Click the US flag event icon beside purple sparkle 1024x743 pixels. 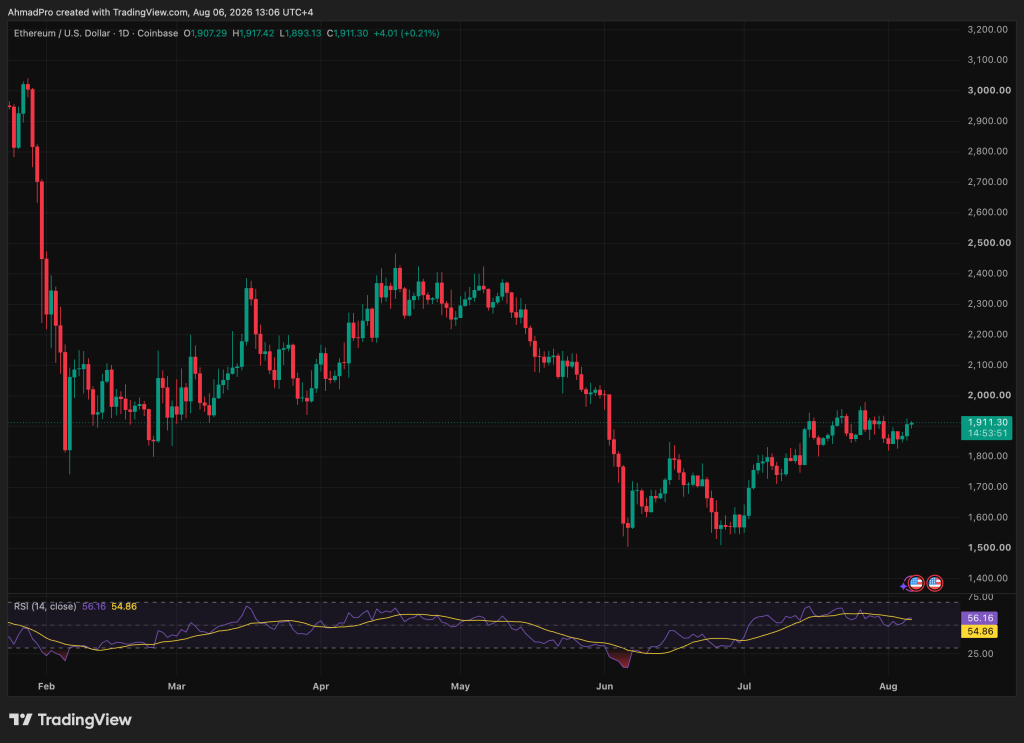pyautogui.click(x=916, y=583)
